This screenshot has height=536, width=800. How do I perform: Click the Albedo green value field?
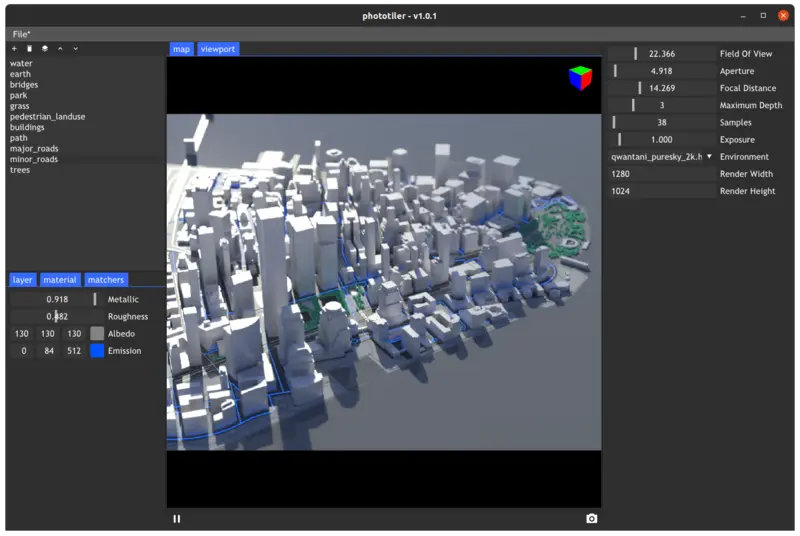tap(48, 334)
